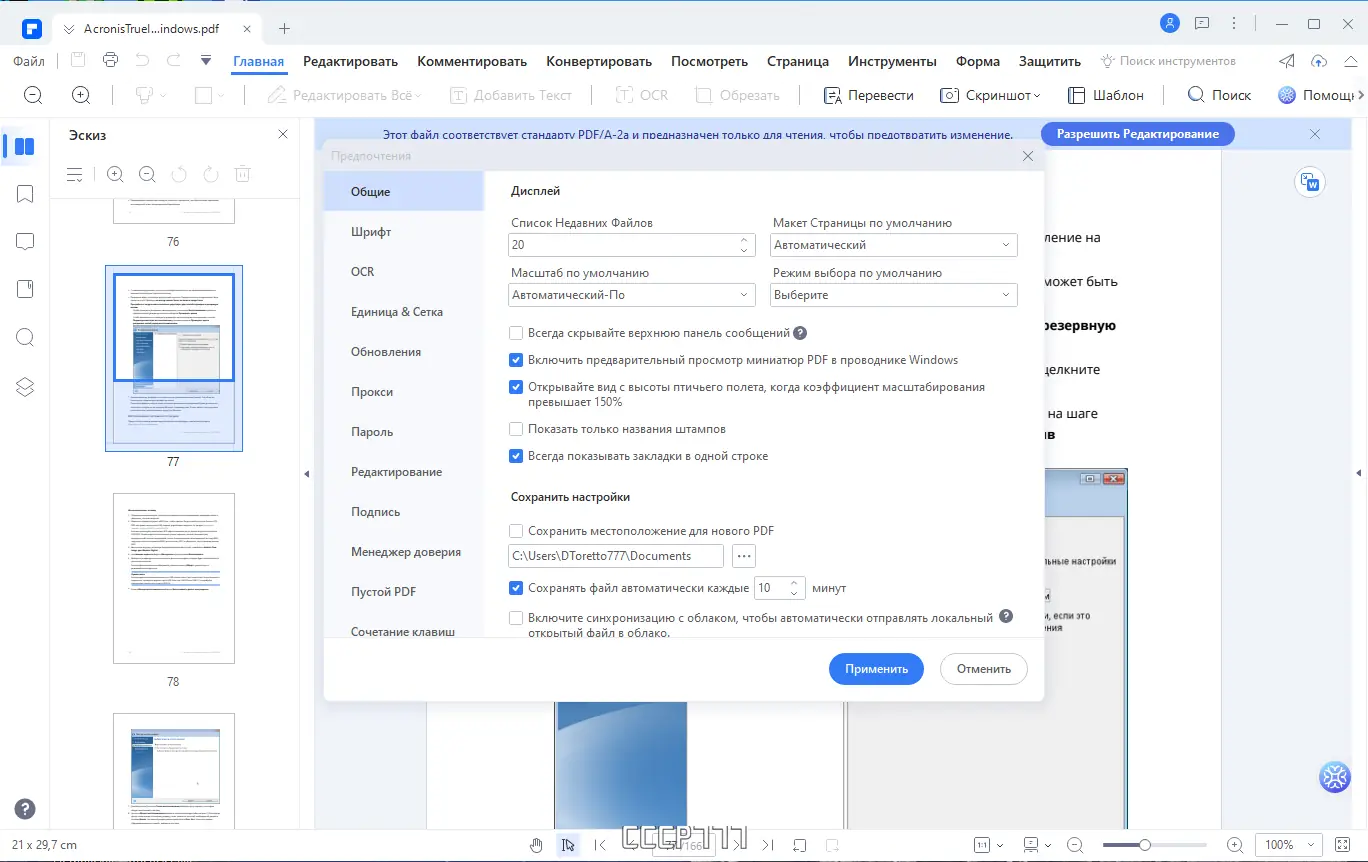Uncheck 'Всегда показывать закладки в одной строке'
The width and height of the screenshot is (1368, 862).
pyautogui.click(x=516, y=456)
